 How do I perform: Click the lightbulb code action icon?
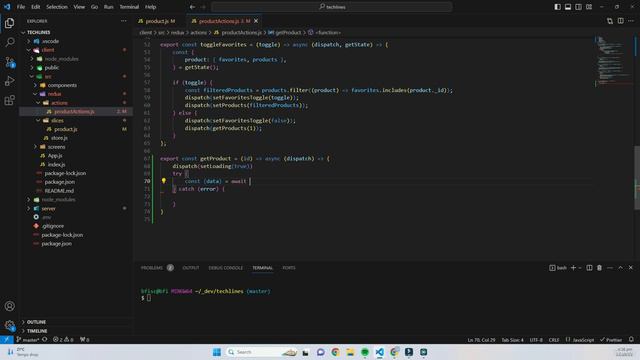164,181
